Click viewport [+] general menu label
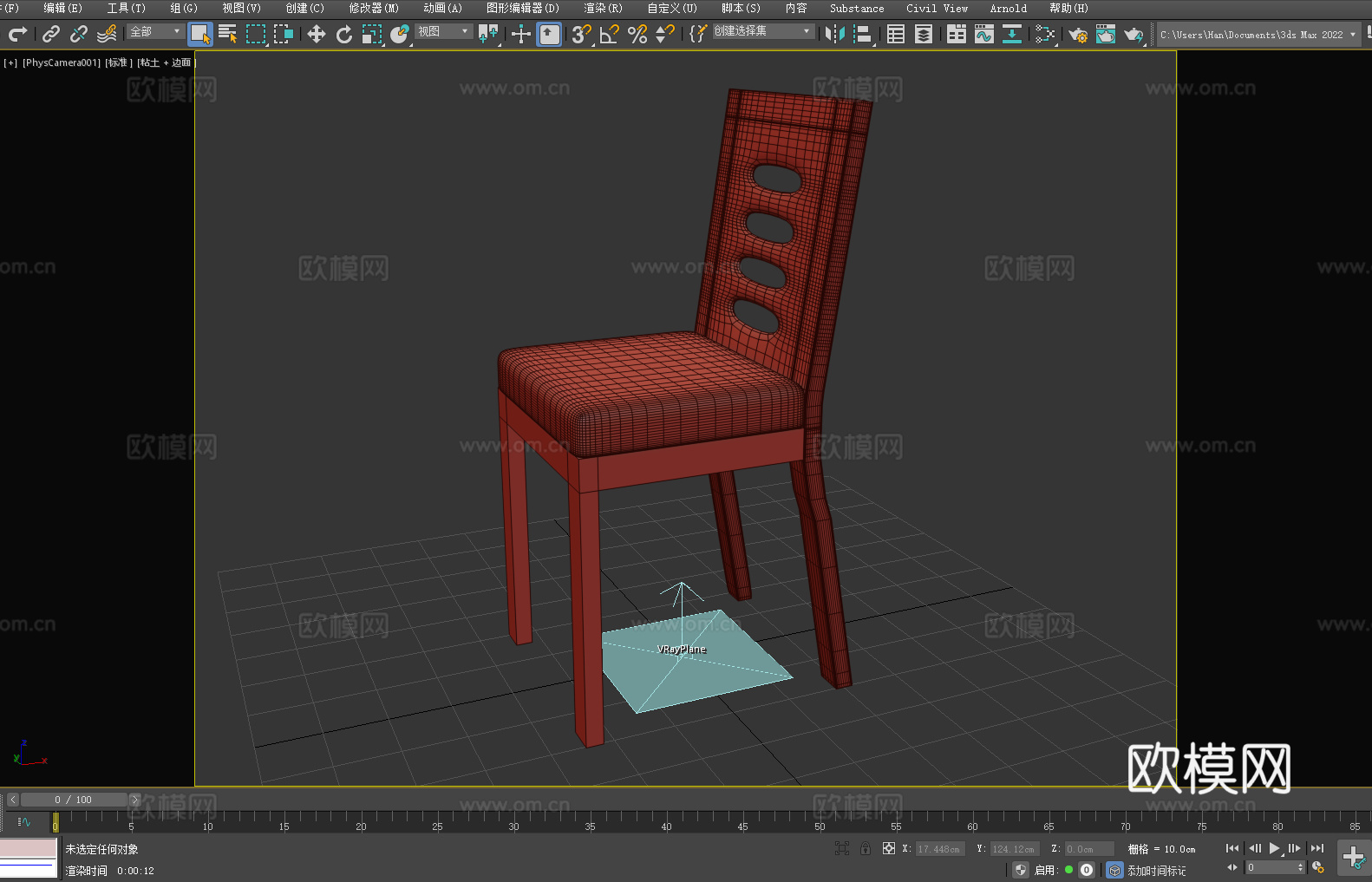 click(10, 62)
